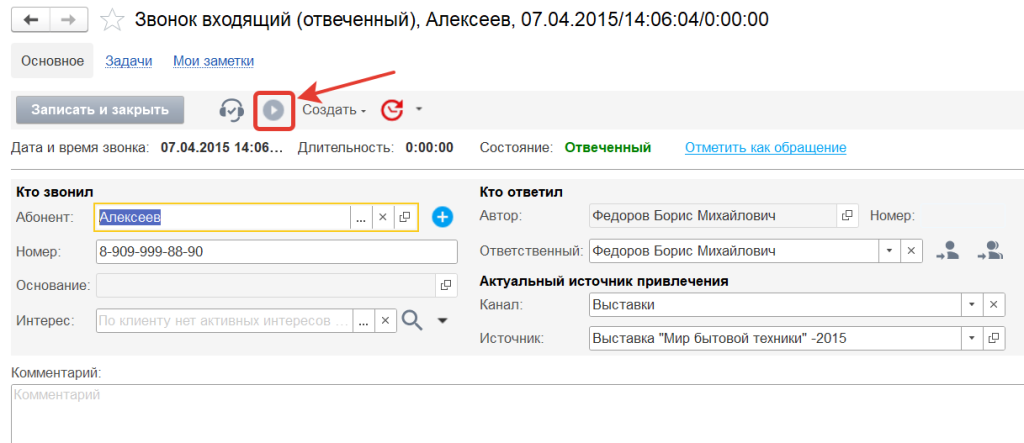Click the magnifier icon next to Интерес
Screen dimensions: 1024x443
(x=412, y=320)
